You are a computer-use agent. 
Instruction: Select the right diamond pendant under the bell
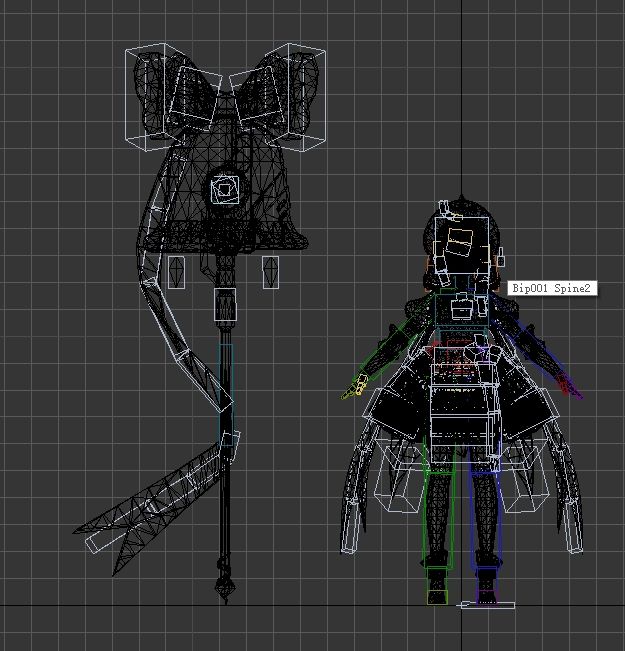pyautogui.click(x=270, y=272)
